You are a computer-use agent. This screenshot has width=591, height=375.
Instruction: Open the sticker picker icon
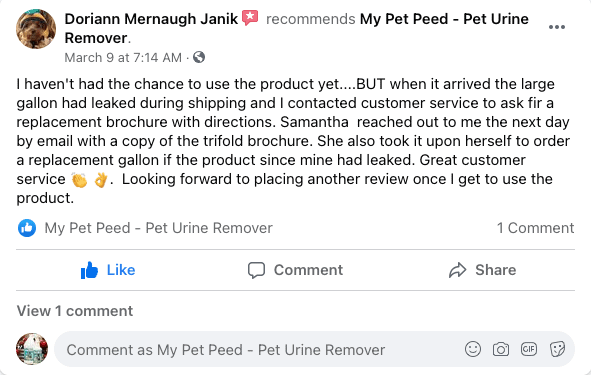[x=557, y=349]
